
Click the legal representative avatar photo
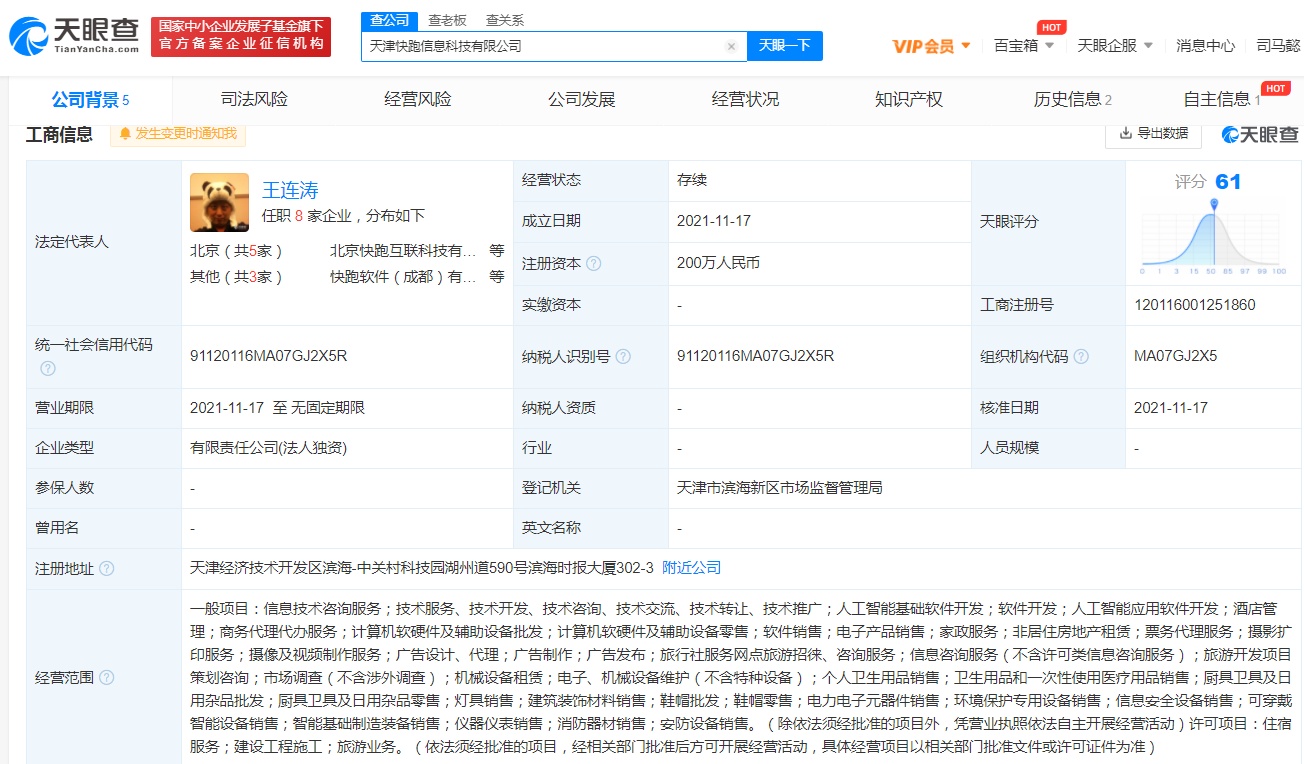pyautogui.click(x=219, y=203)
